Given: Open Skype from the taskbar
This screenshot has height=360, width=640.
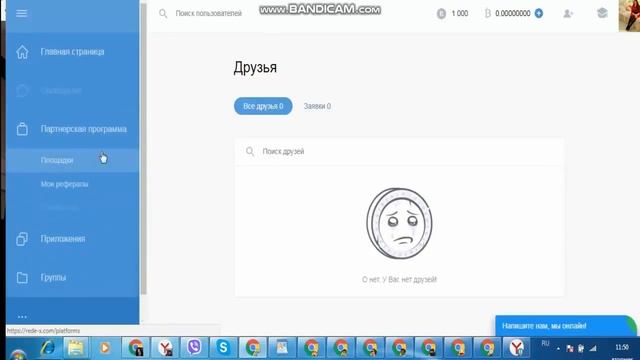Looking at the screenshot, I should [223, 347].
